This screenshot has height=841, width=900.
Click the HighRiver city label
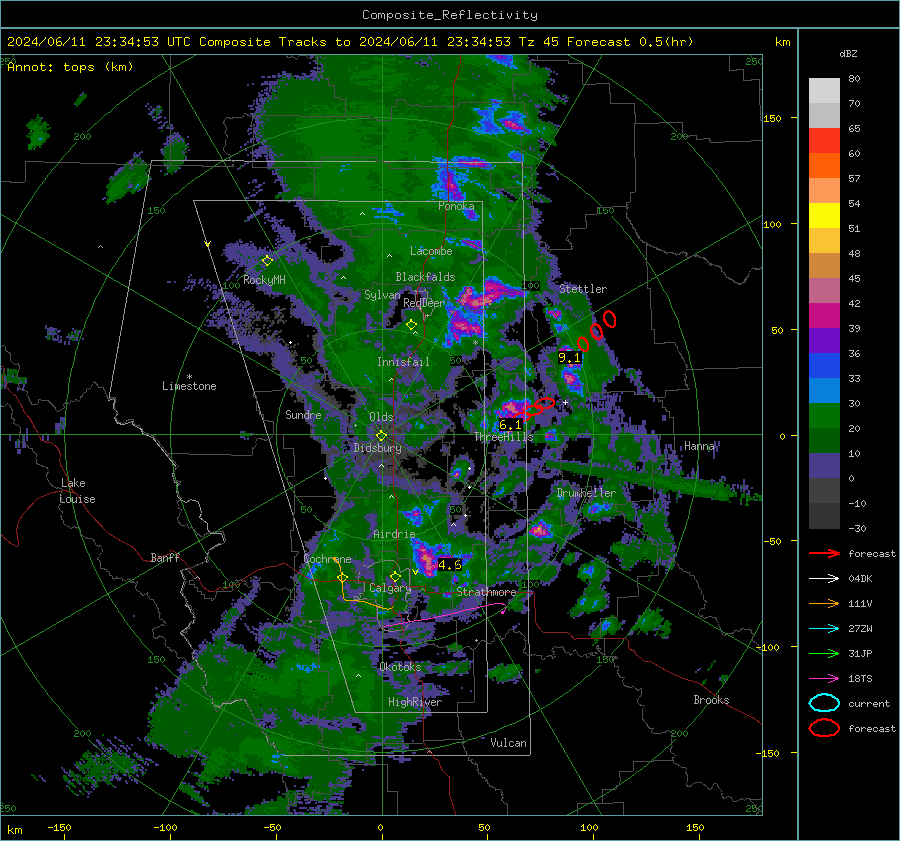(415, 702)
